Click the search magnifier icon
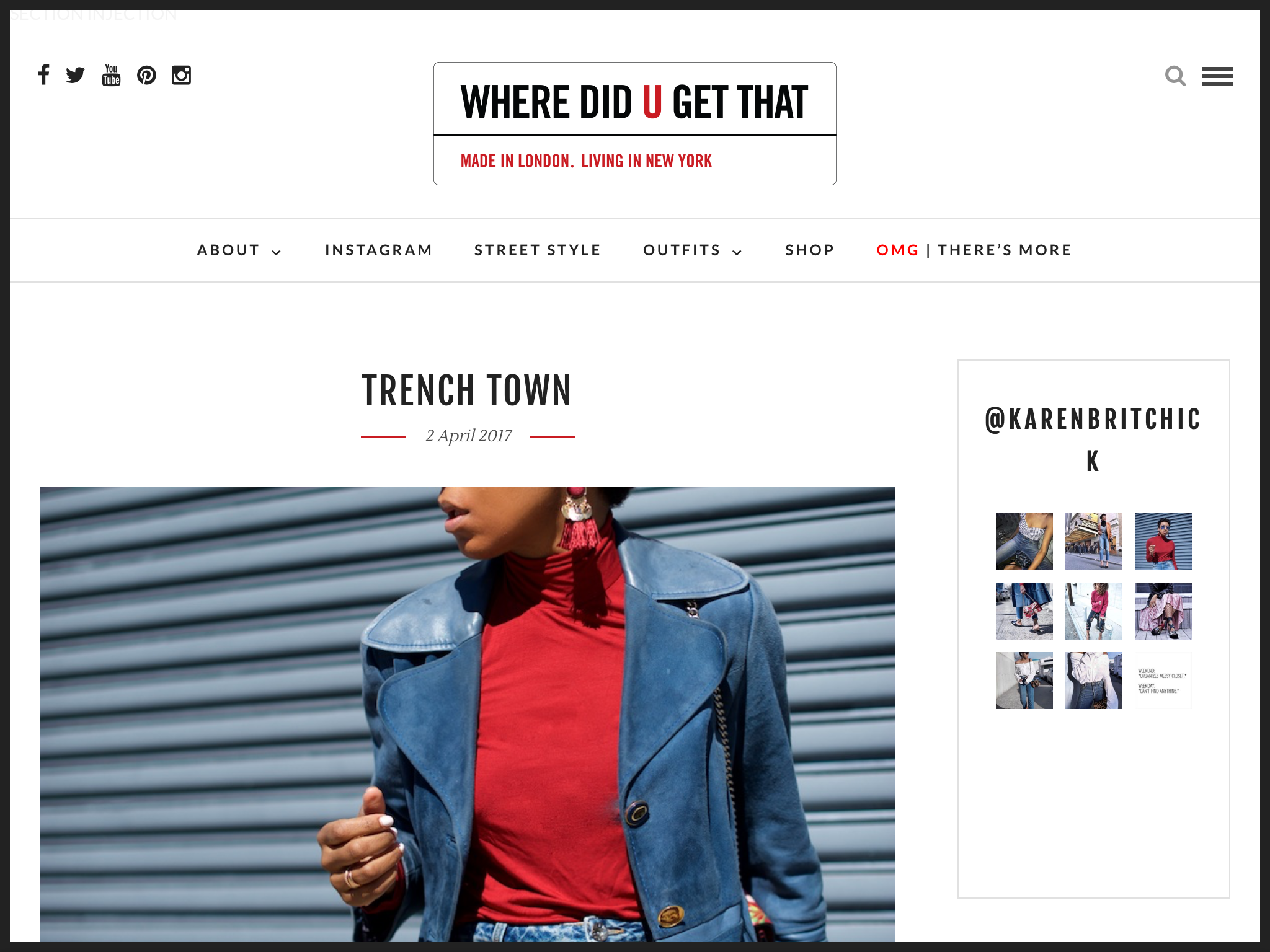 point(1175,76)
